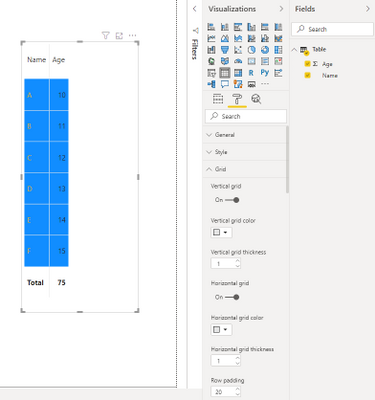Screen dimensions: 375x400
Task: Uncheck the Name field checkbox
Action: tap(308, 75)
